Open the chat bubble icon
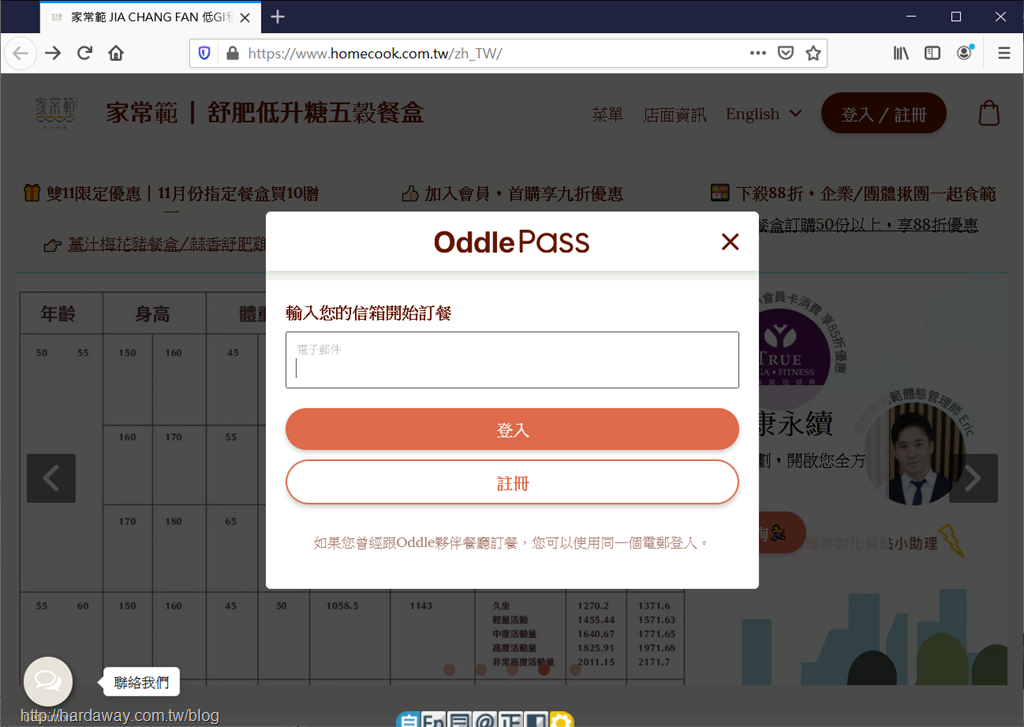Viewport: 1024px width, 727px height. tap(48, 681)
